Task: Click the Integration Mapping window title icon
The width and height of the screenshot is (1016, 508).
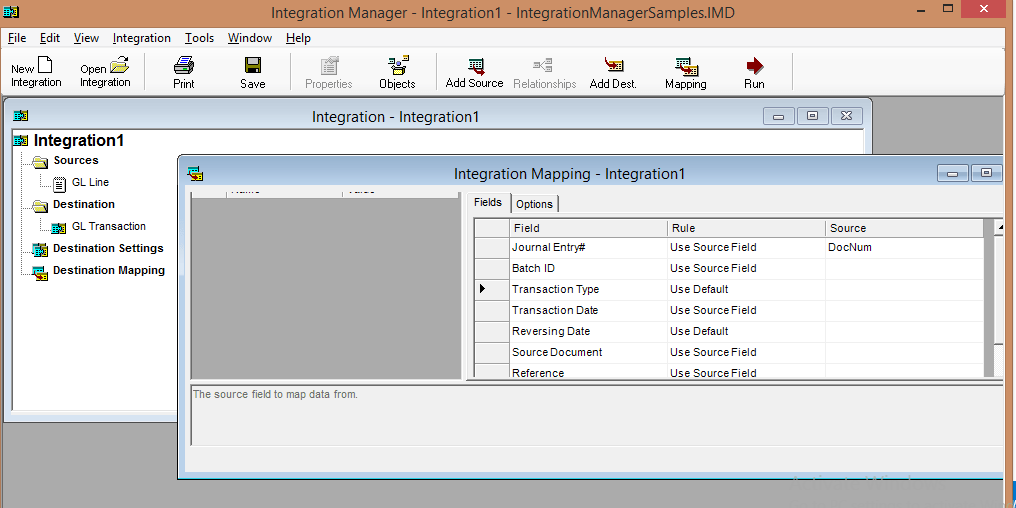Action: click(196, 173)
